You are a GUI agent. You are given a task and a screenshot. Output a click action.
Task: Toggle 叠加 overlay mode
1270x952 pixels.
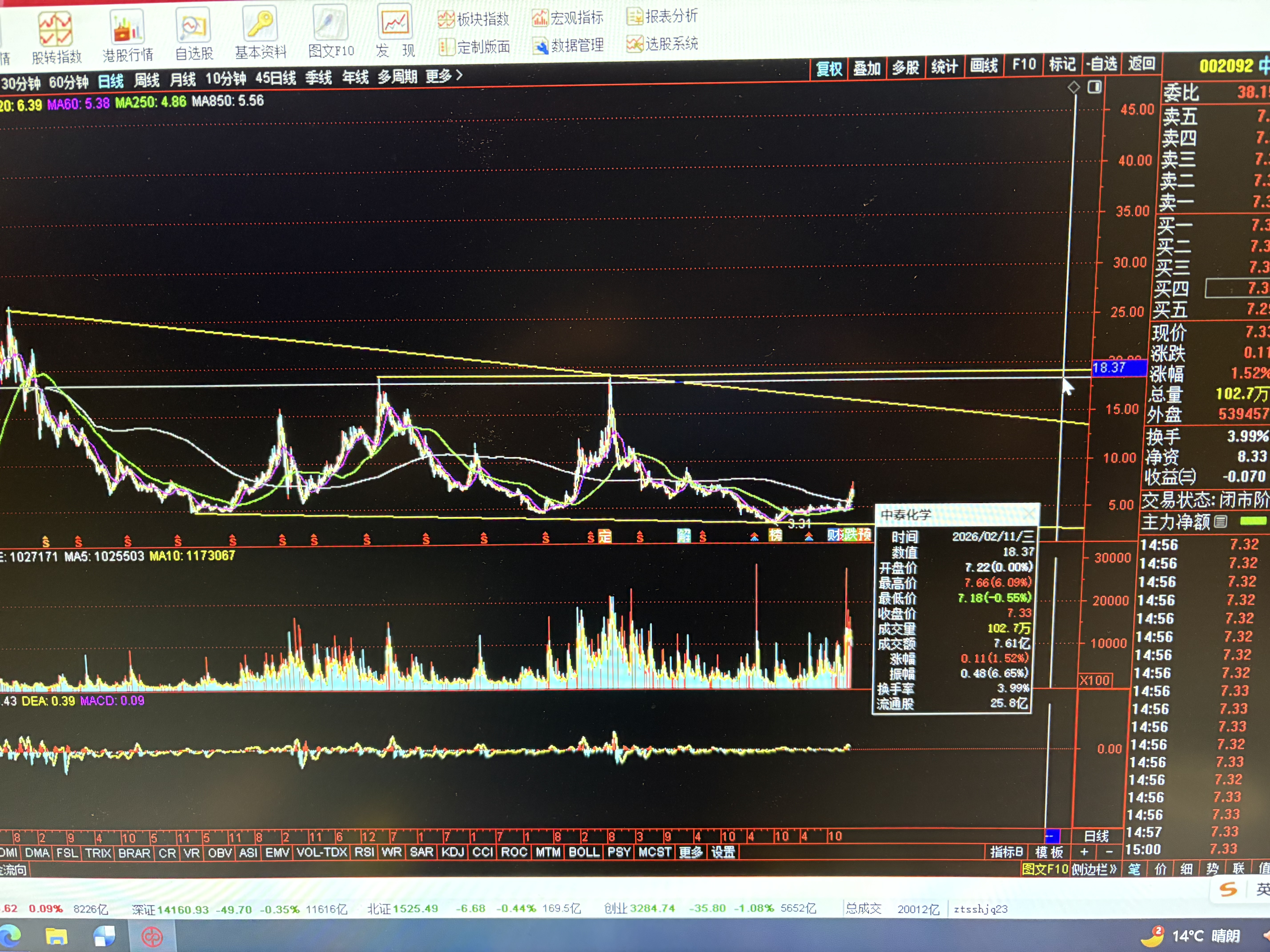coord(866,68)
